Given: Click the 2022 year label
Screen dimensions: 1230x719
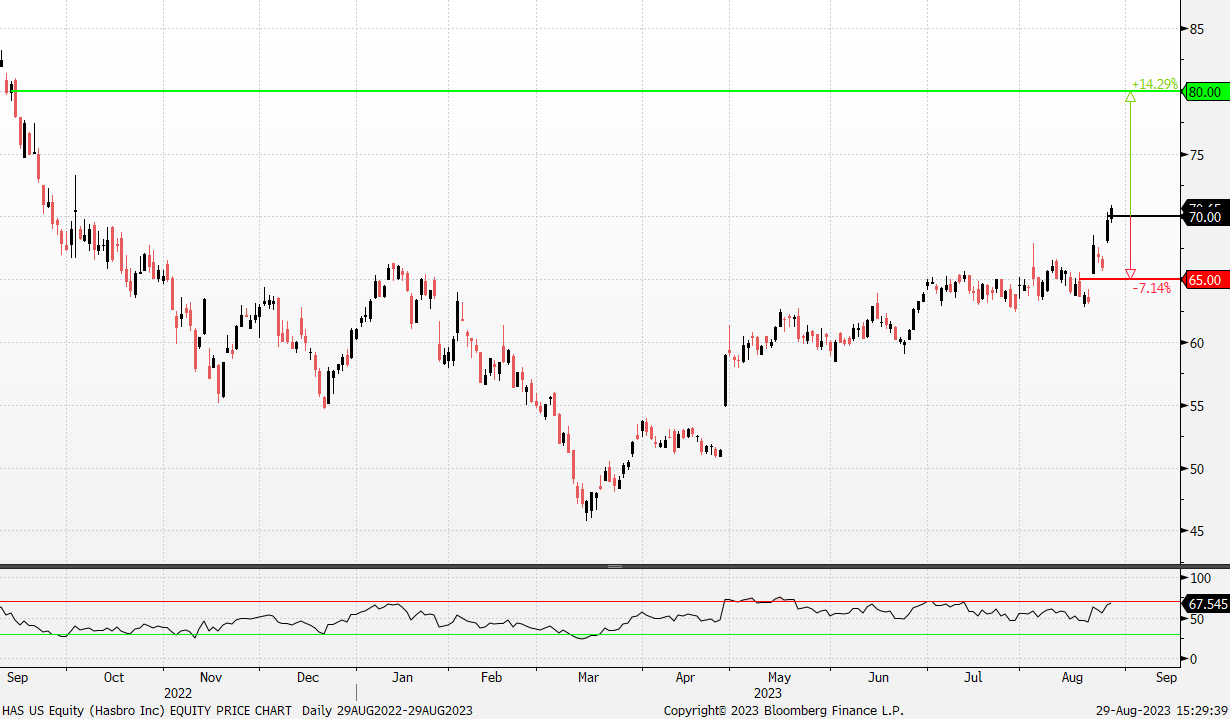Looking at the screenshot, I should [178, 692].
